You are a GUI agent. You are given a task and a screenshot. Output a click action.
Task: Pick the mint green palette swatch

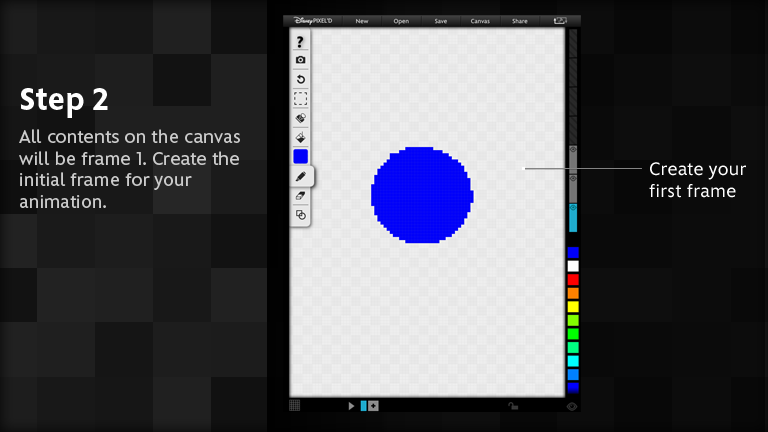click(x=573, y=347)
